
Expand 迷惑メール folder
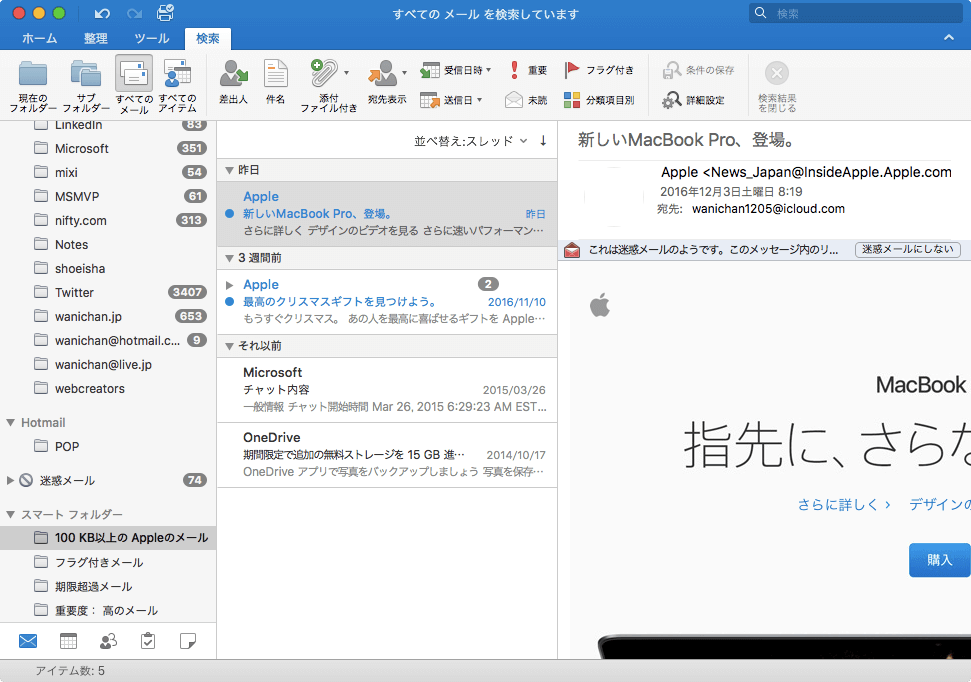[10, 480]
